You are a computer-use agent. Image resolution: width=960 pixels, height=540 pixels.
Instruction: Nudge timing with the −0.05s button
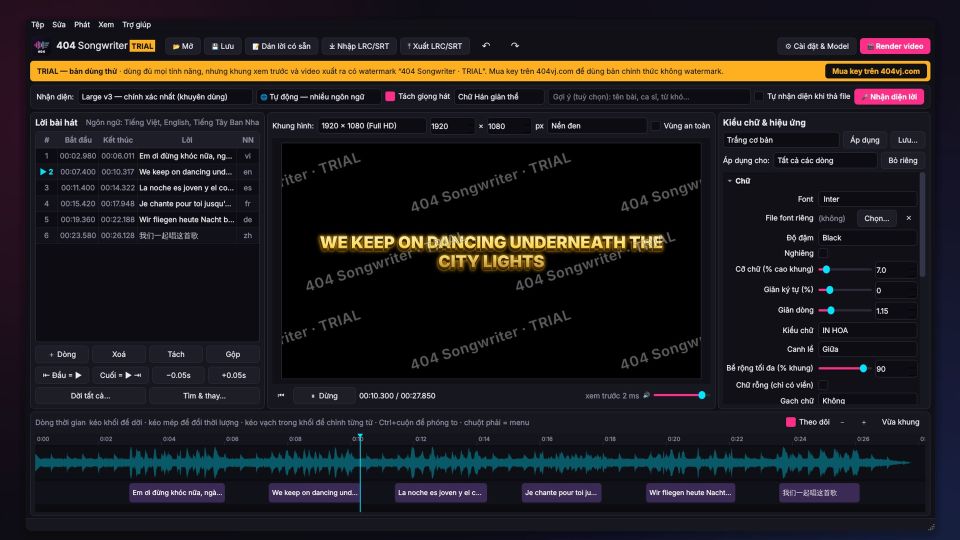coord(178,375)
